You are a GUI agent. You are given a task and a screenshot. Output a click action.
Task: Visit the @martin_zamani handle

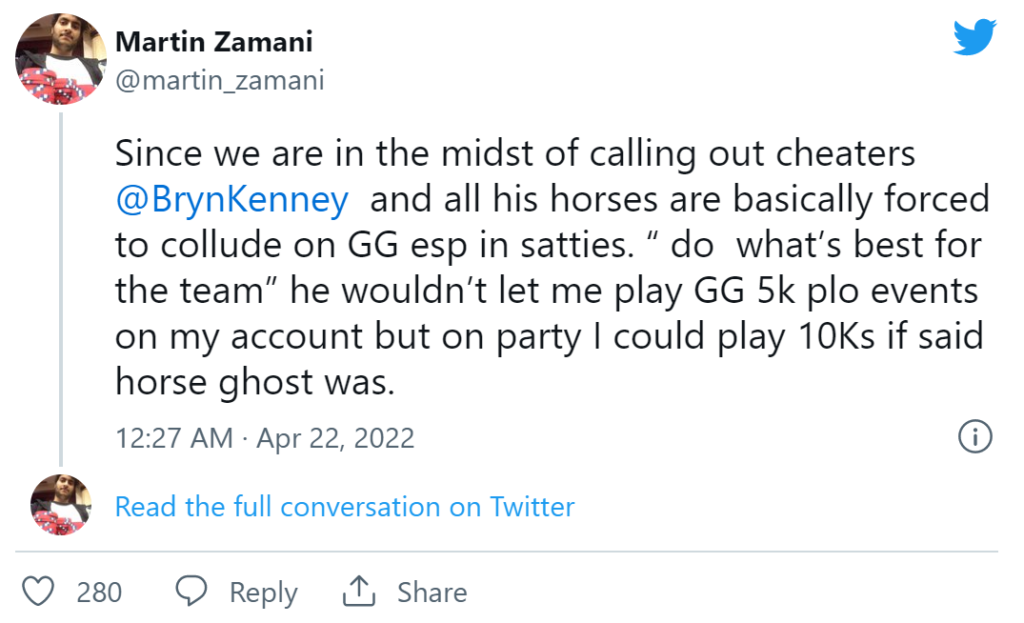pyautogui.click(x=220, y=80)
